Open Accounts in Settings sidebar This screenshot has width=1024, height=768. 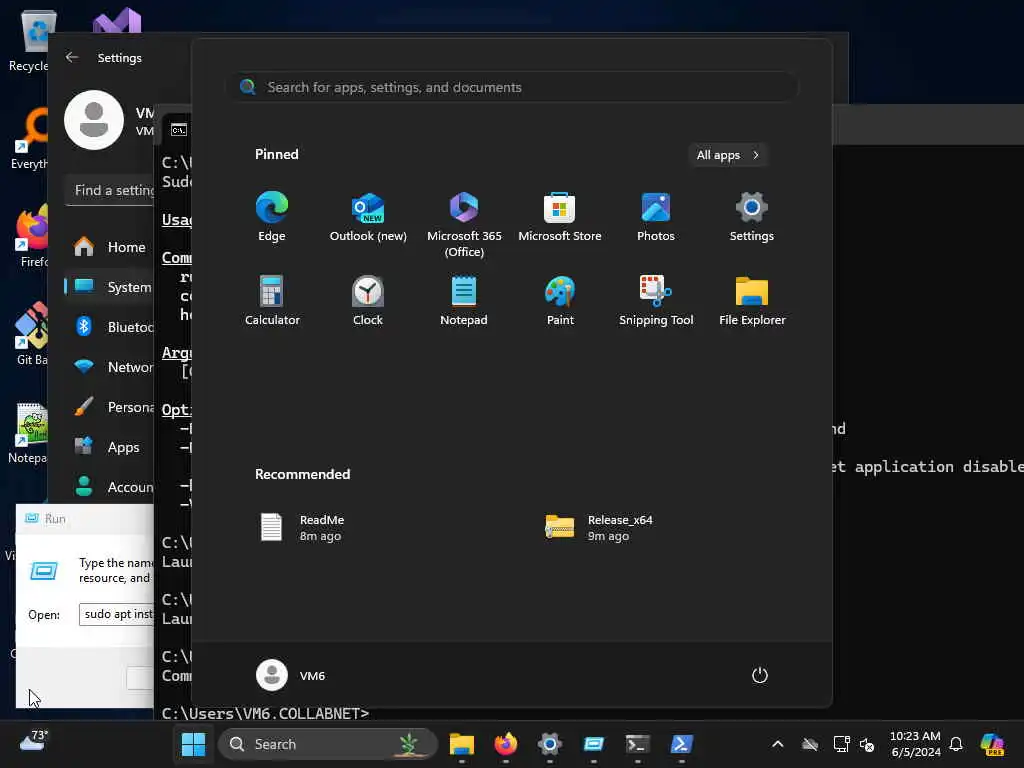(110, 487)
